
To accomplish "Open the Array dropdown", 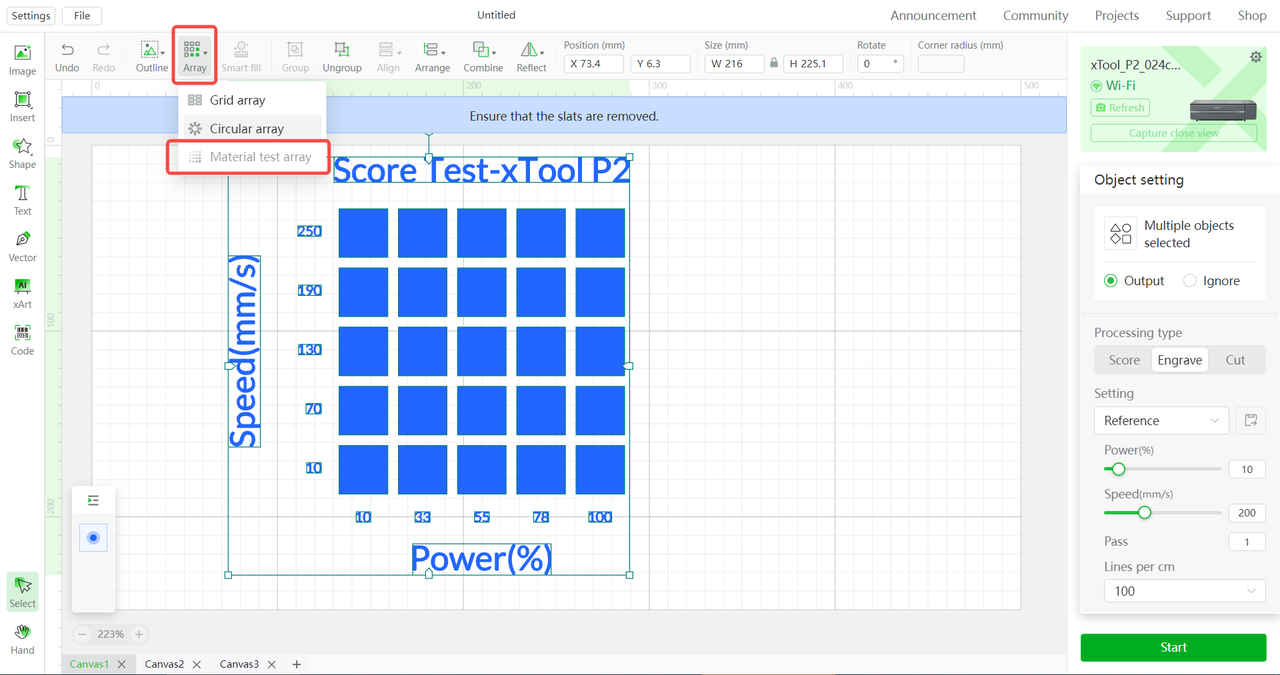I will click(x=194, y=57).
